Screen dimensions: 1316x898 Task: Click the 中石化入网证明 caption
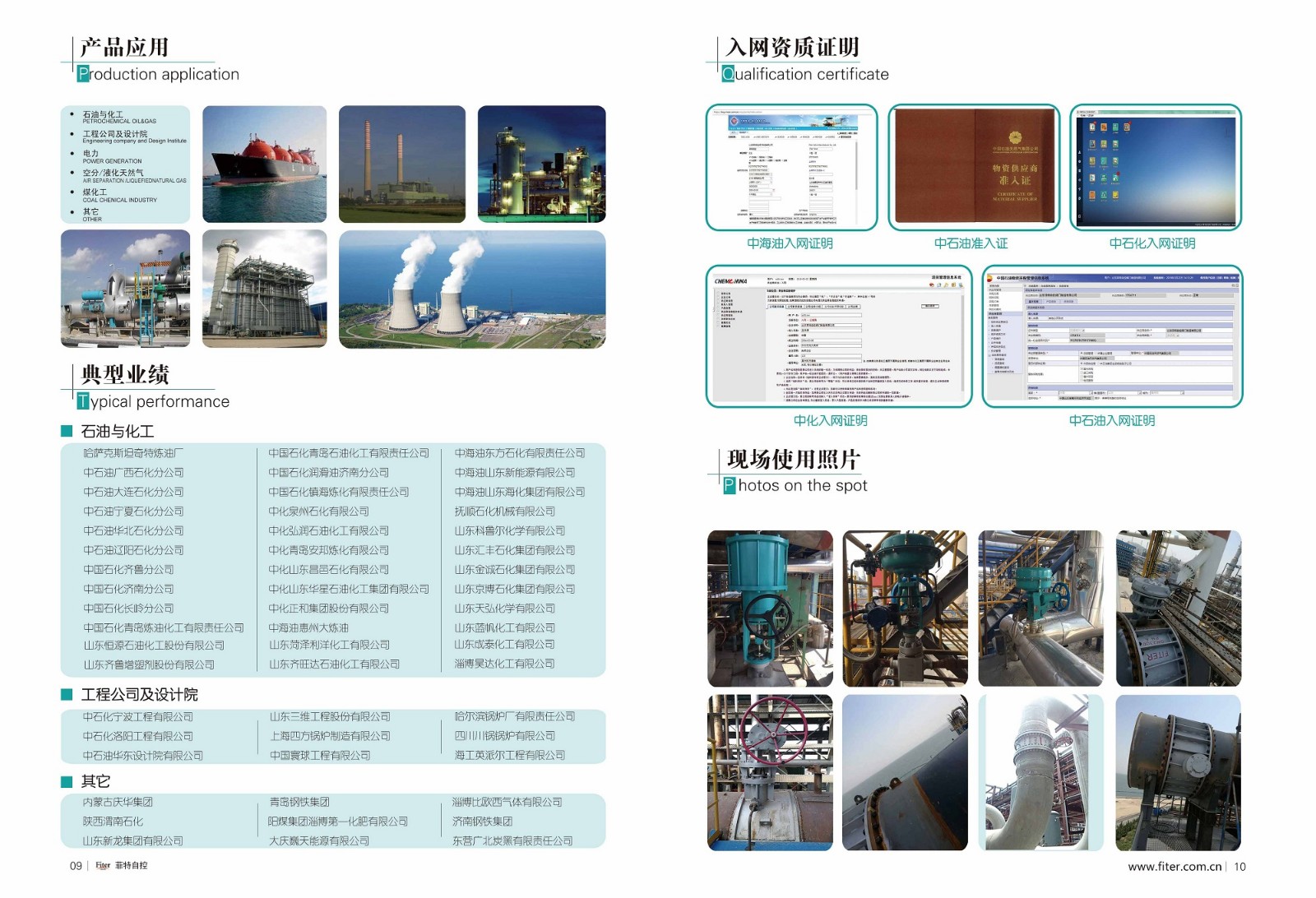pyautogui.click(x=1151, y=243)
